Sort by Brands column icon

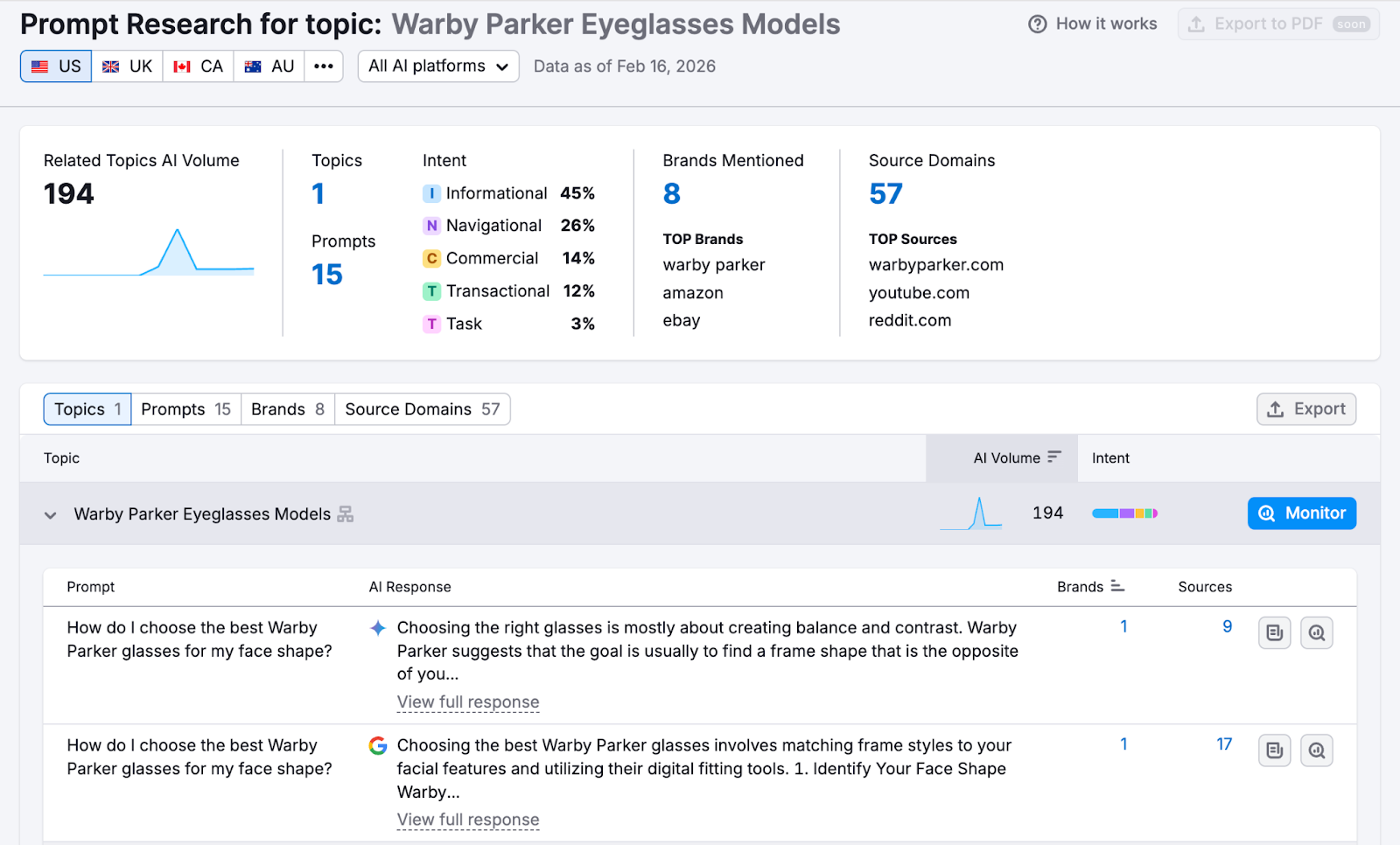[x=1117, y=586]
